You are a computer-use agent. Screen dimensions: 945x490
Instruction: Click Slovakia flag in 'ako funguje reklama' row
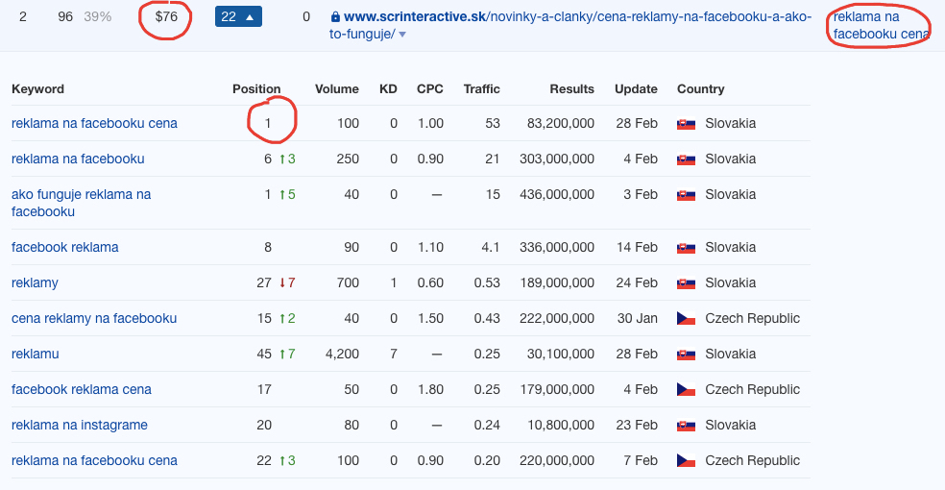[686, 195]
